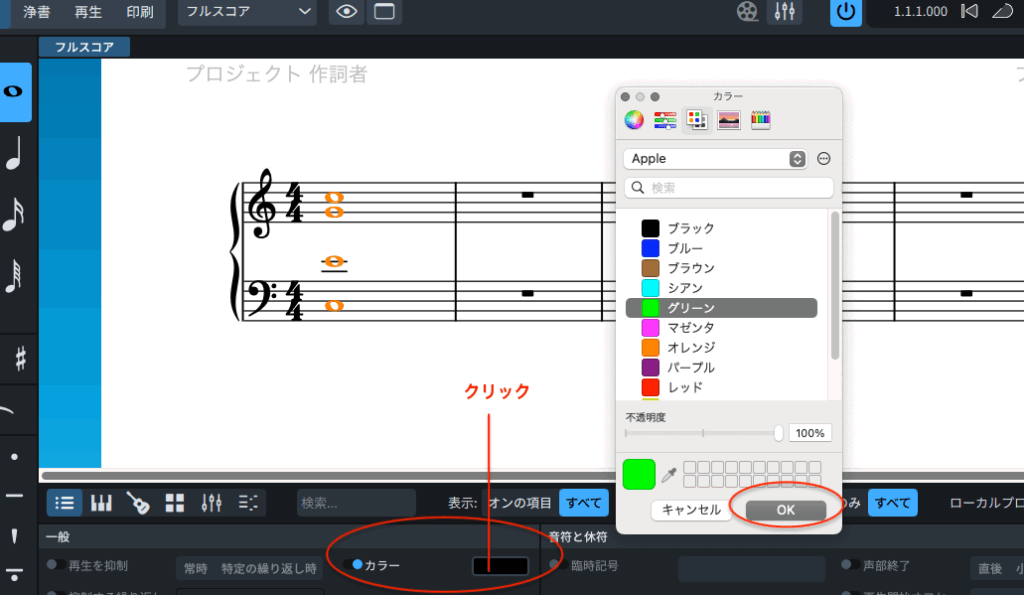Open the フルスコア layout dropdown
This screenshot has height=595, width=1024.
[247, 12]
